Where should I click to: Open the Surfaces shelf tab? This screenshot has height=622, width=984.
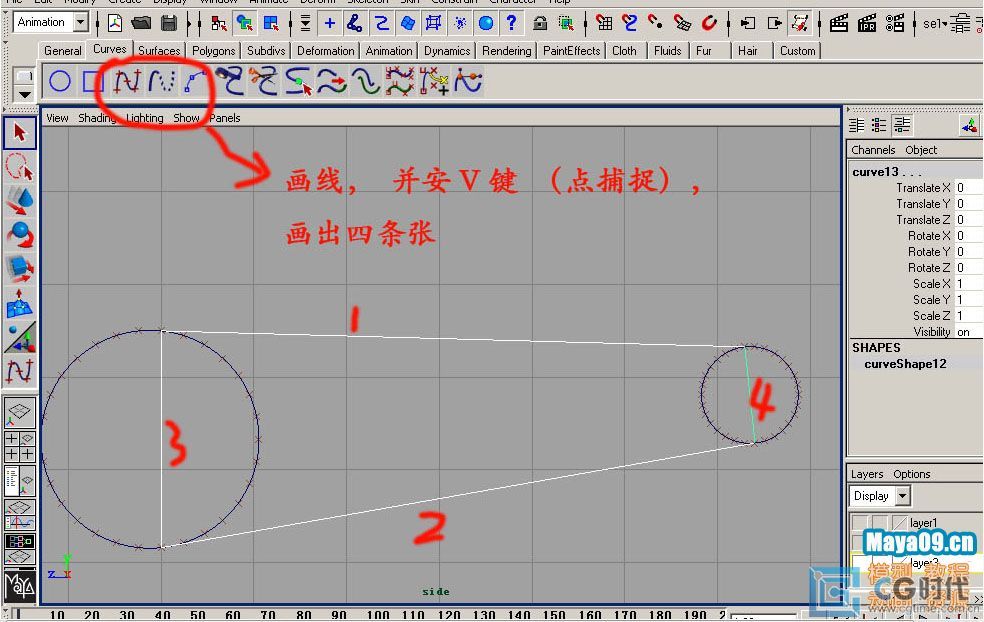(x=159, y=51)
